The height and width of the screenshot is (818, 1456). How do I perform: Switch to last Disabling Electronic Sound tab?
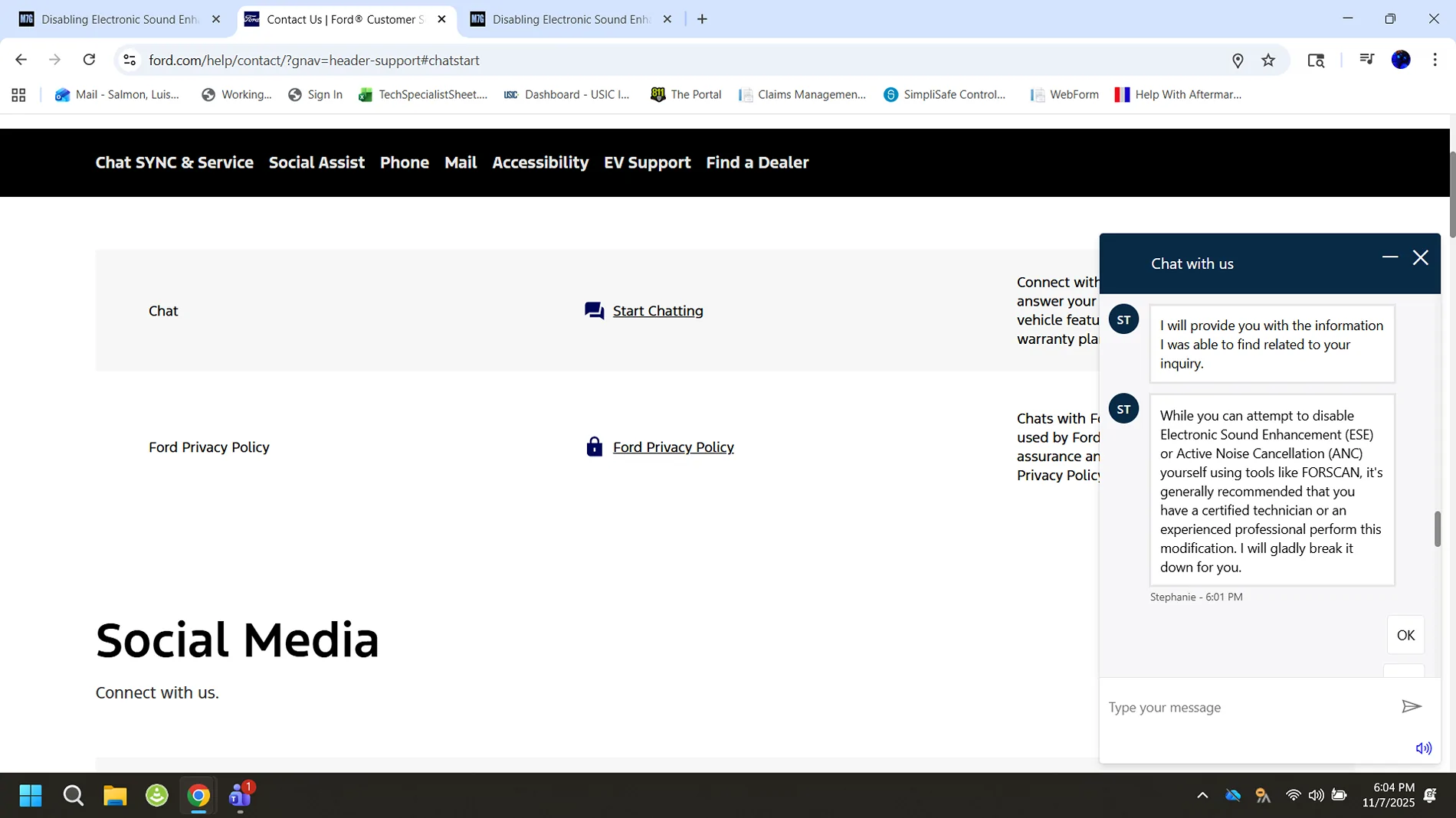tap(571, 19)
